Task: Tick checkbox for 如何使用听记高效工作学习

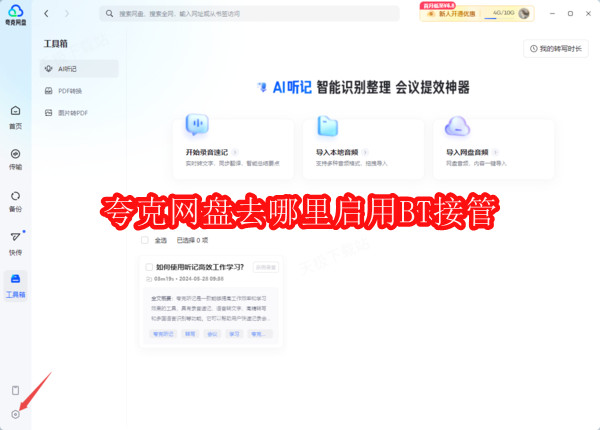Action: pyautogui.click(x=149, y=267)
